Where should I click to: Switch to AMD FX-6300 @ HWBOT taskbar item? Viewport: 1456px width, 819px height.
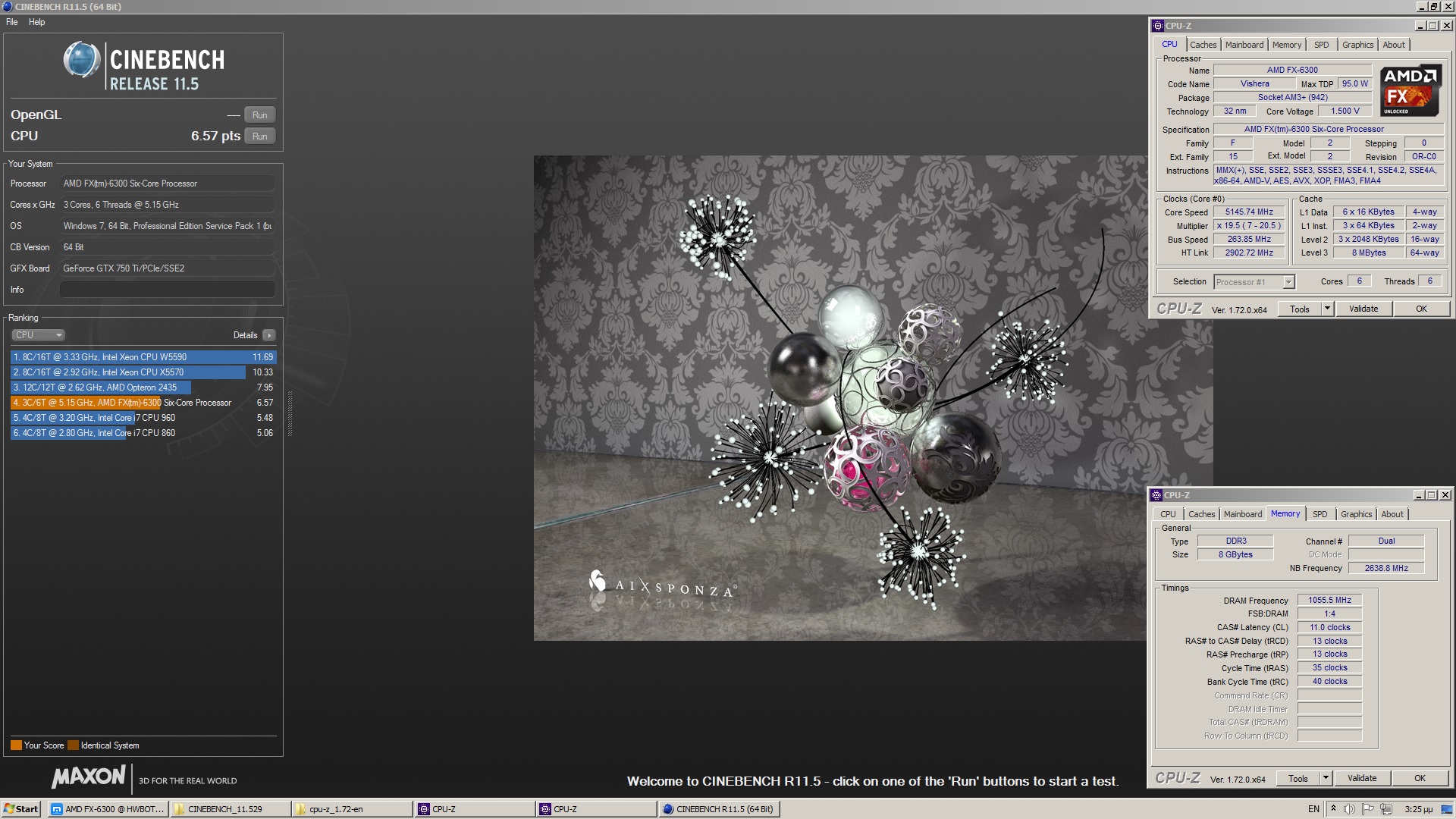point(108,809)
